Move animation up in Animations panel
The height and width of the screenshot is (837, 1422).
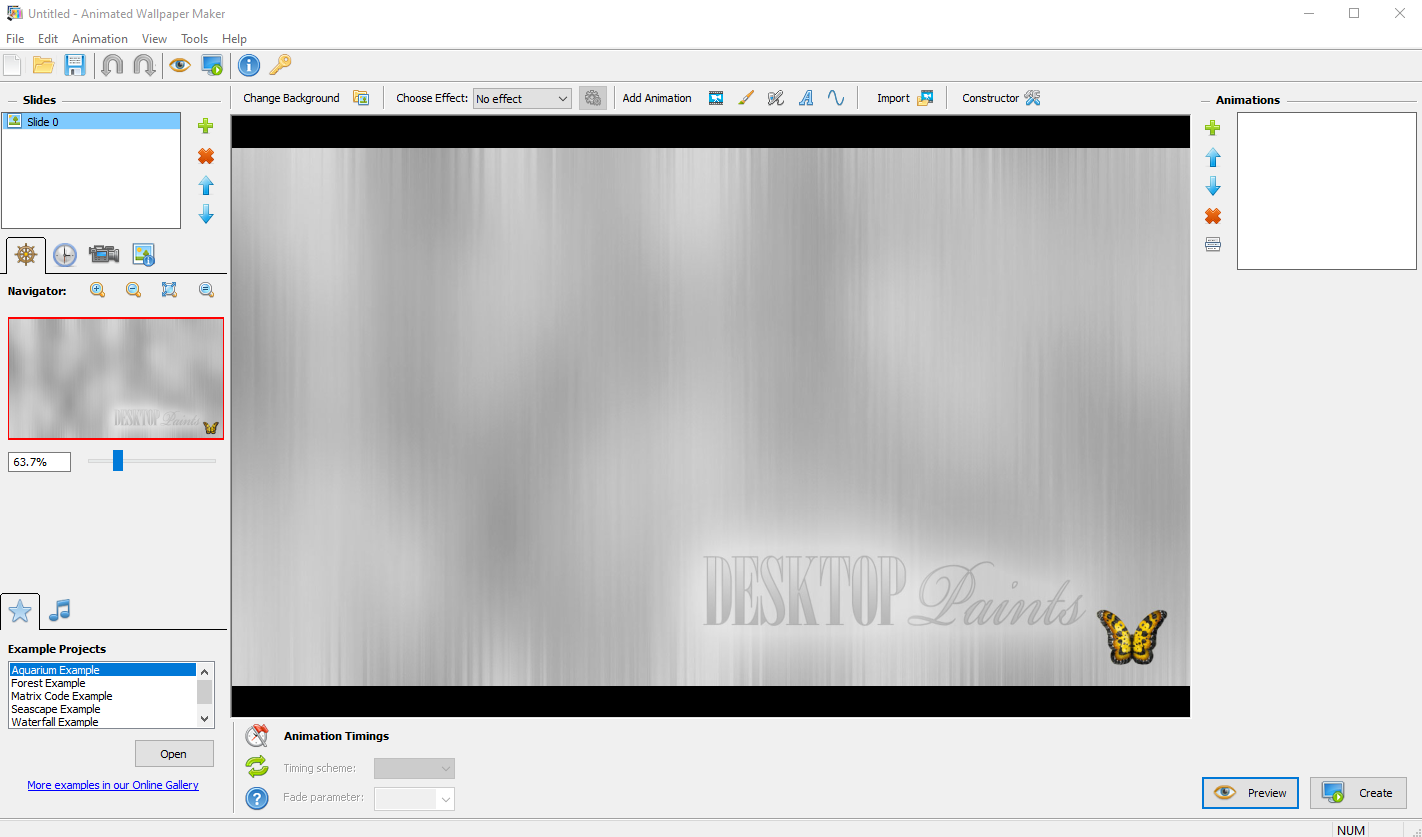[1213, 157]
